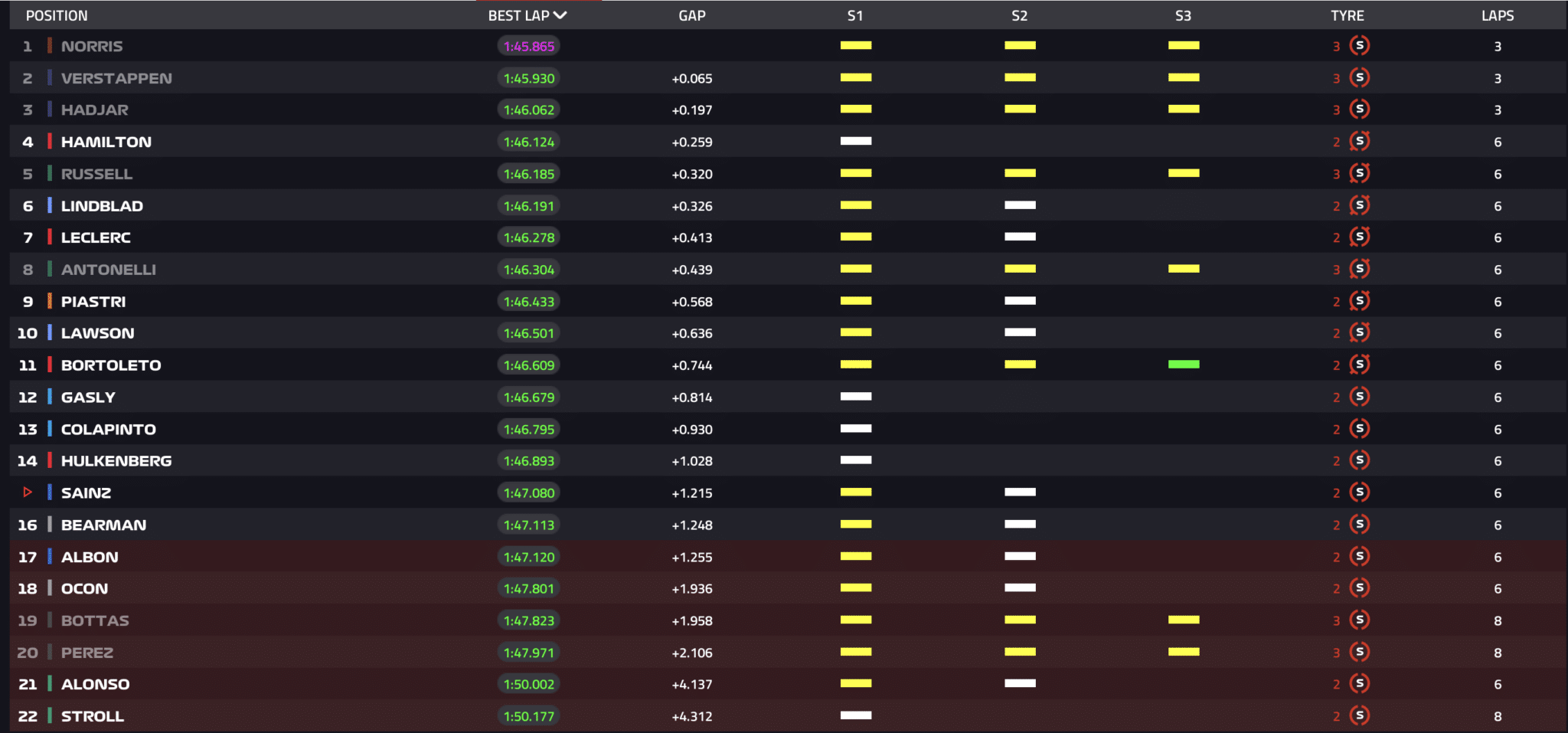1568x733 pixels.
Task: Click Lindblad's soft tyre icon
Action: (x=1360, y=205)
